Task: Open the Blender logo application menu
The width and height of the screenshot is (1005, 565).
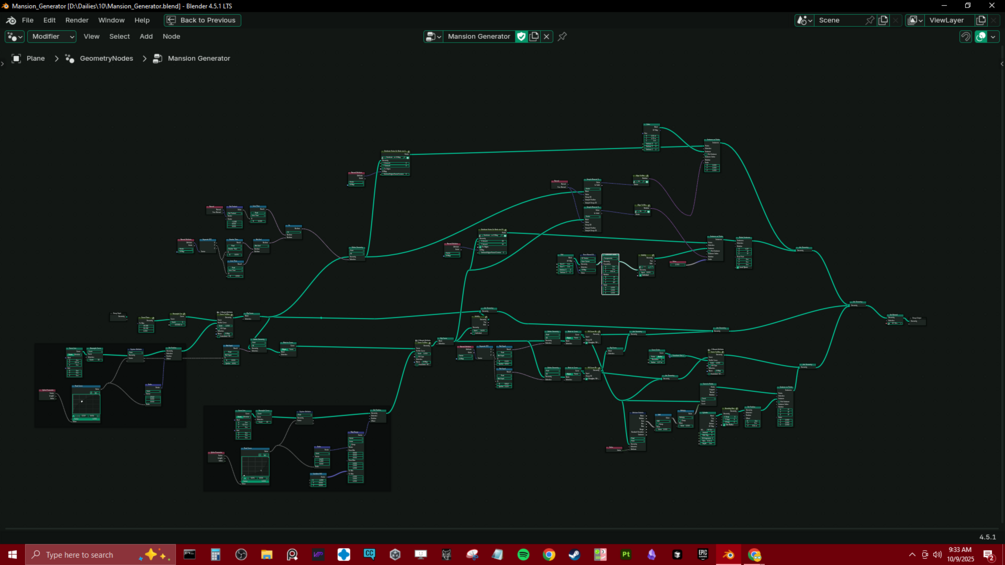Action: (11, 20)
